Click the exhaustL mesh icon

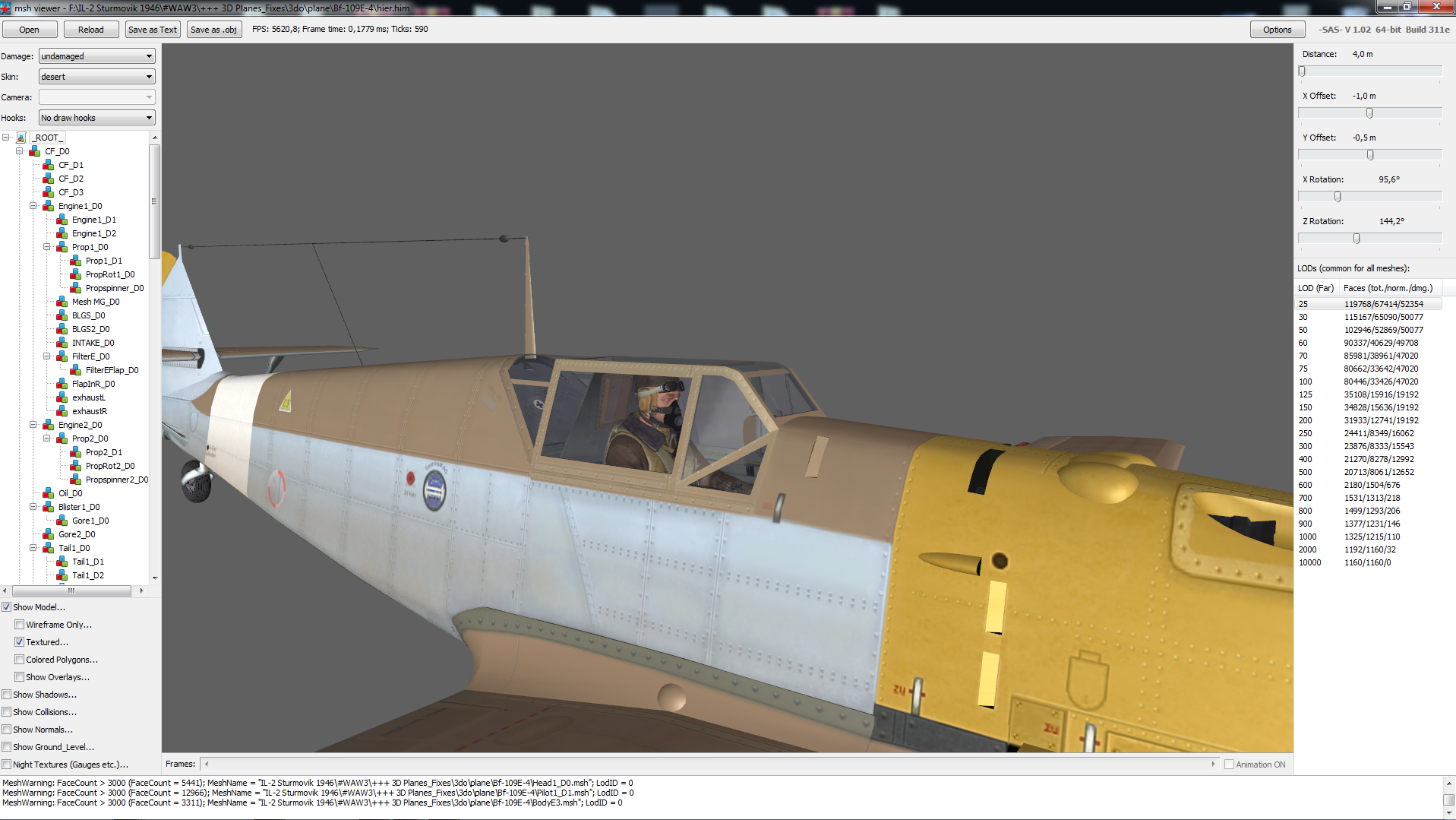coord(62,397)
